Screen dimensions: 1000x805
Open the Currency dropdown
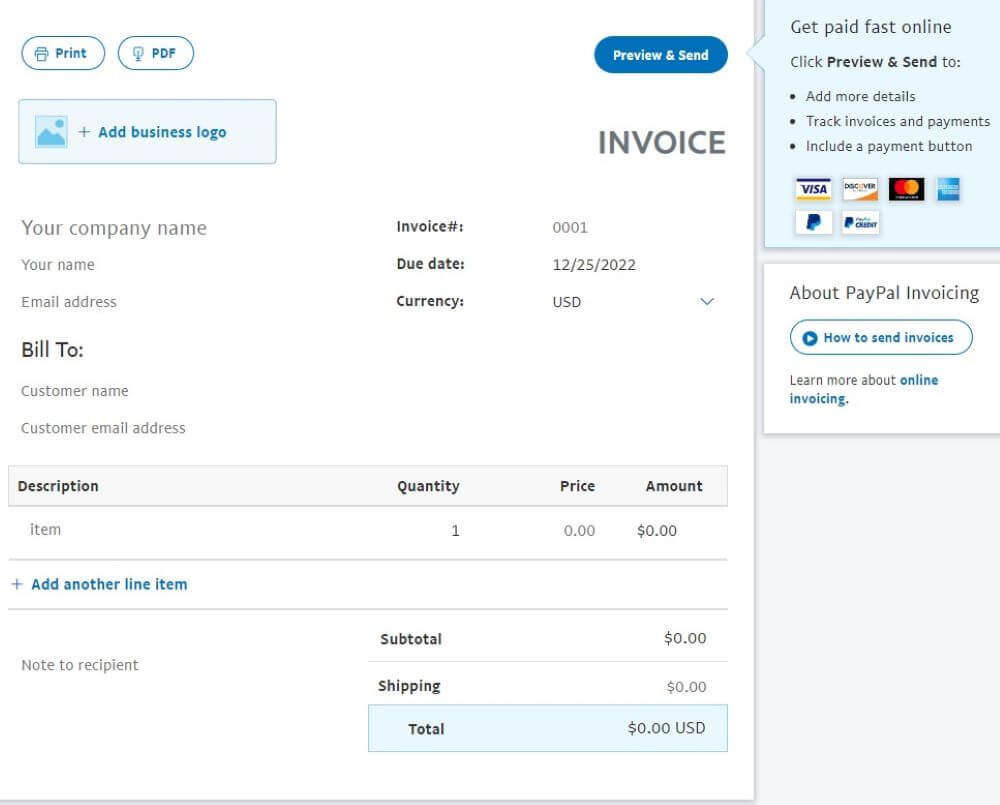(707, 301)
